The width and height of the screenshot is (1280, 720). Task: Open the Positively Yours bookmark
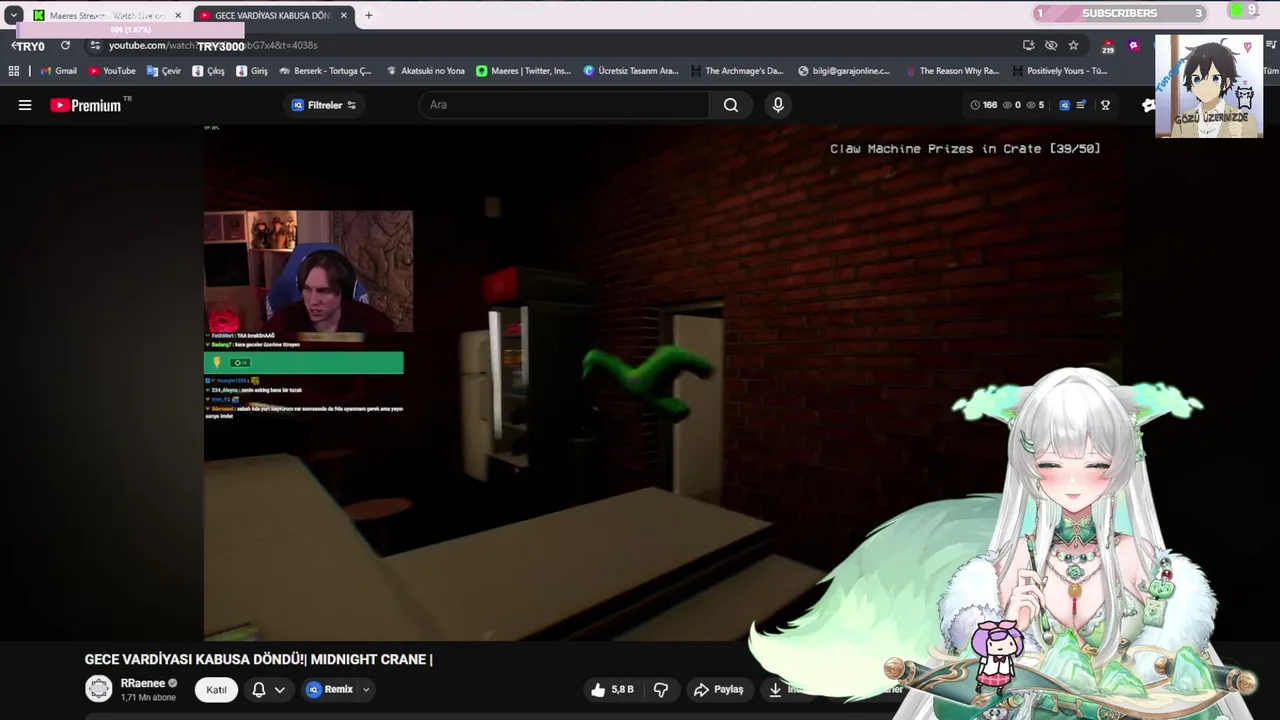1059,71
